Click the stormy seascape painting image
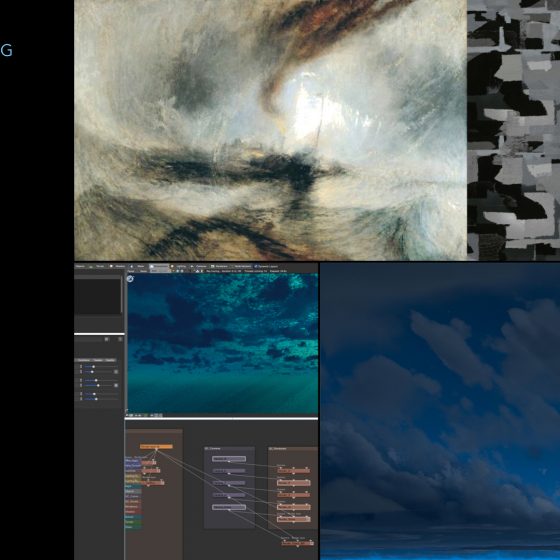 tap(270, 130)
